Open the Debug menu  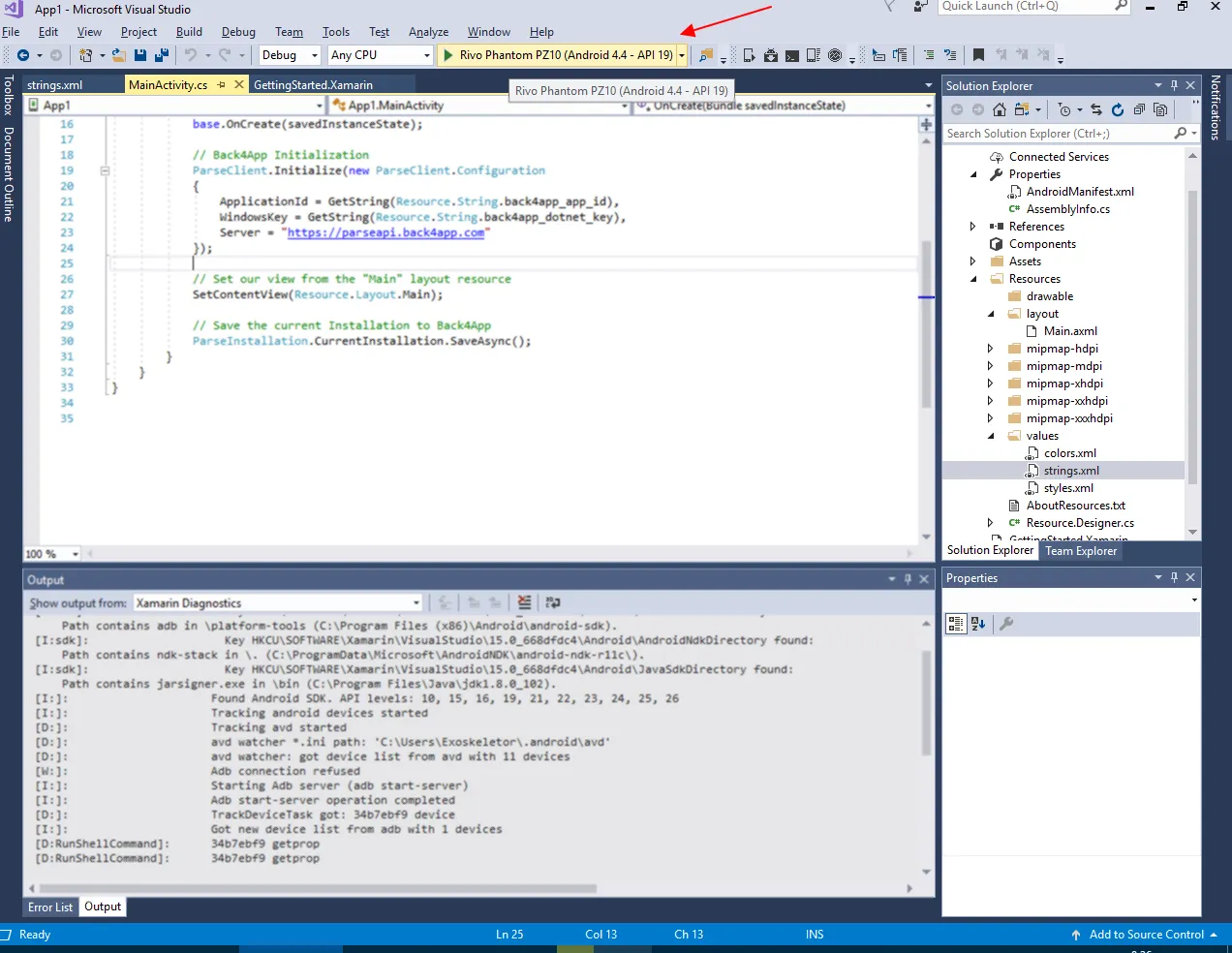tap(238, 32)
